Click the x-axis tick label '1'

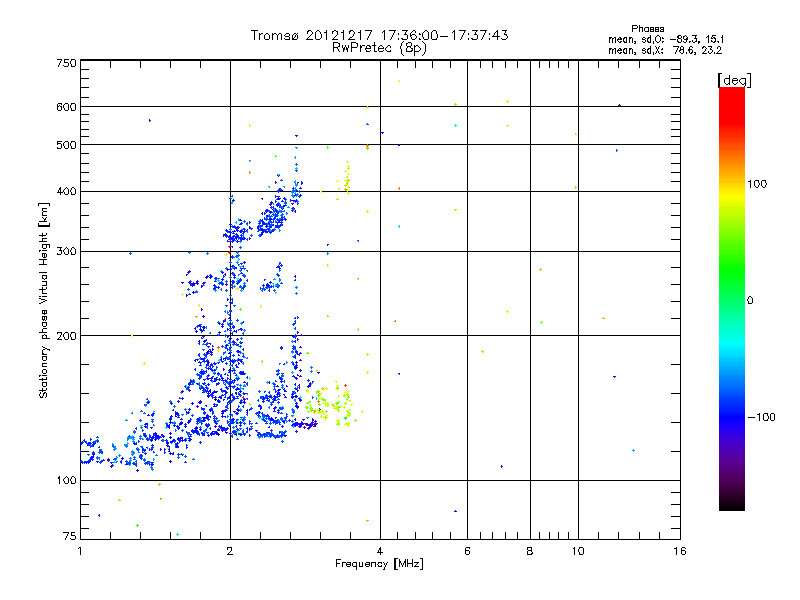pos(80,551)
